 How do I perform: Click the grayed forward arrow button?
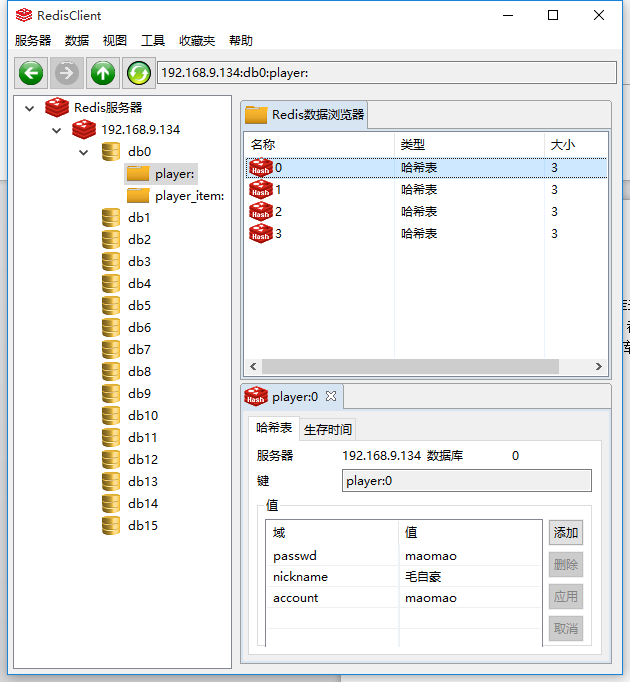click(x=67, y=73)
